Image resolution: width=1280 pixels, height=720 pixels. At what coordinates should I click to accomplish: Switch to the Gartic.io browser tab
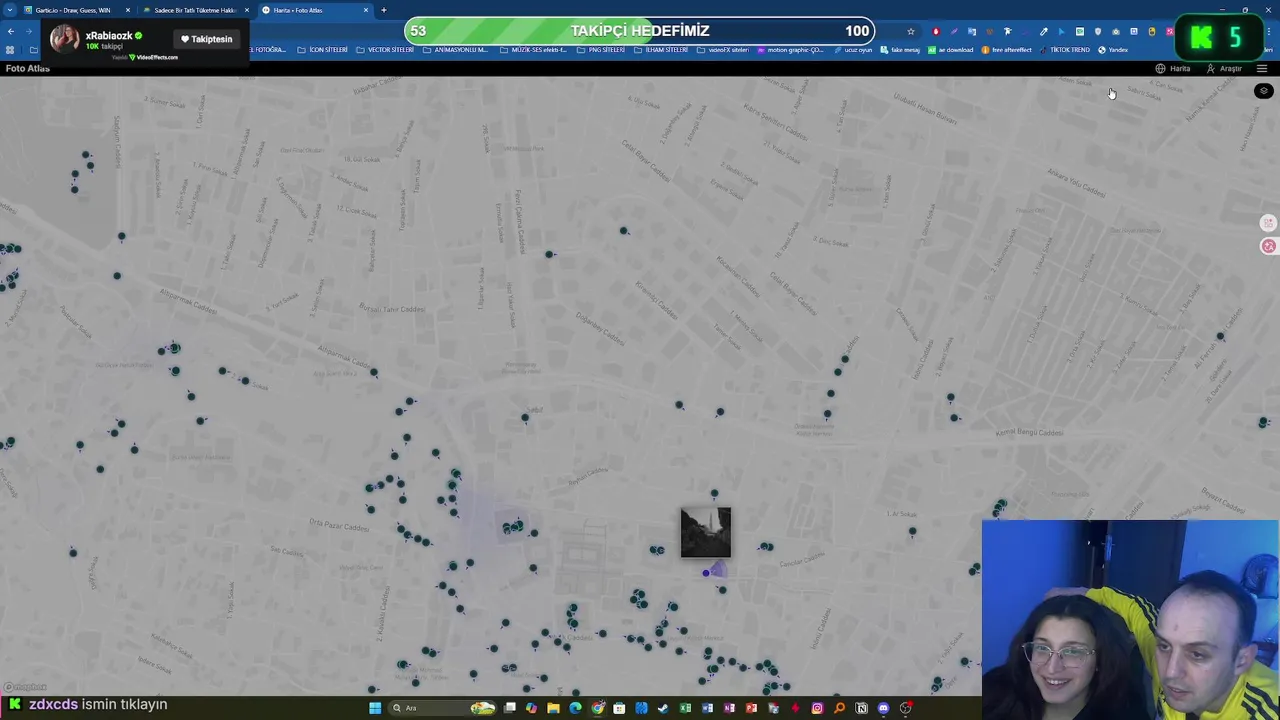click(72, 10)
